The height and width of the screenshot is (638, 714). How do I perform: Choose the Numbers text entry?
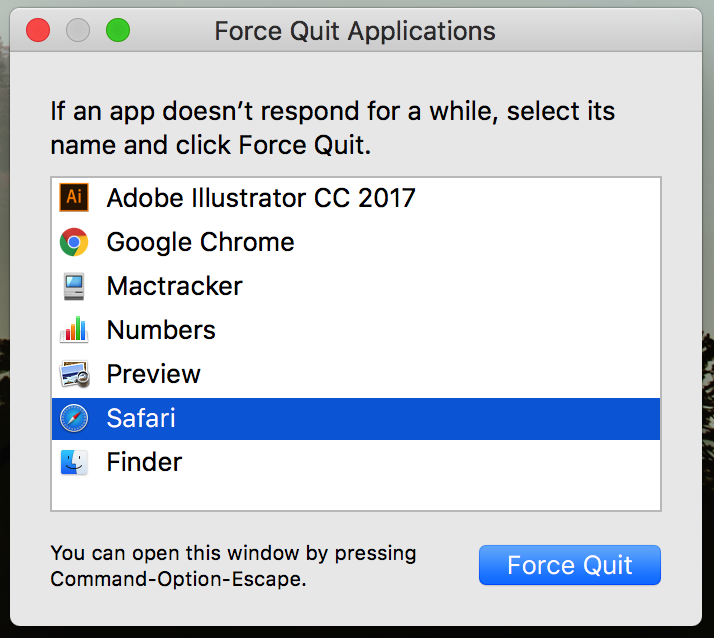(161, 330)
